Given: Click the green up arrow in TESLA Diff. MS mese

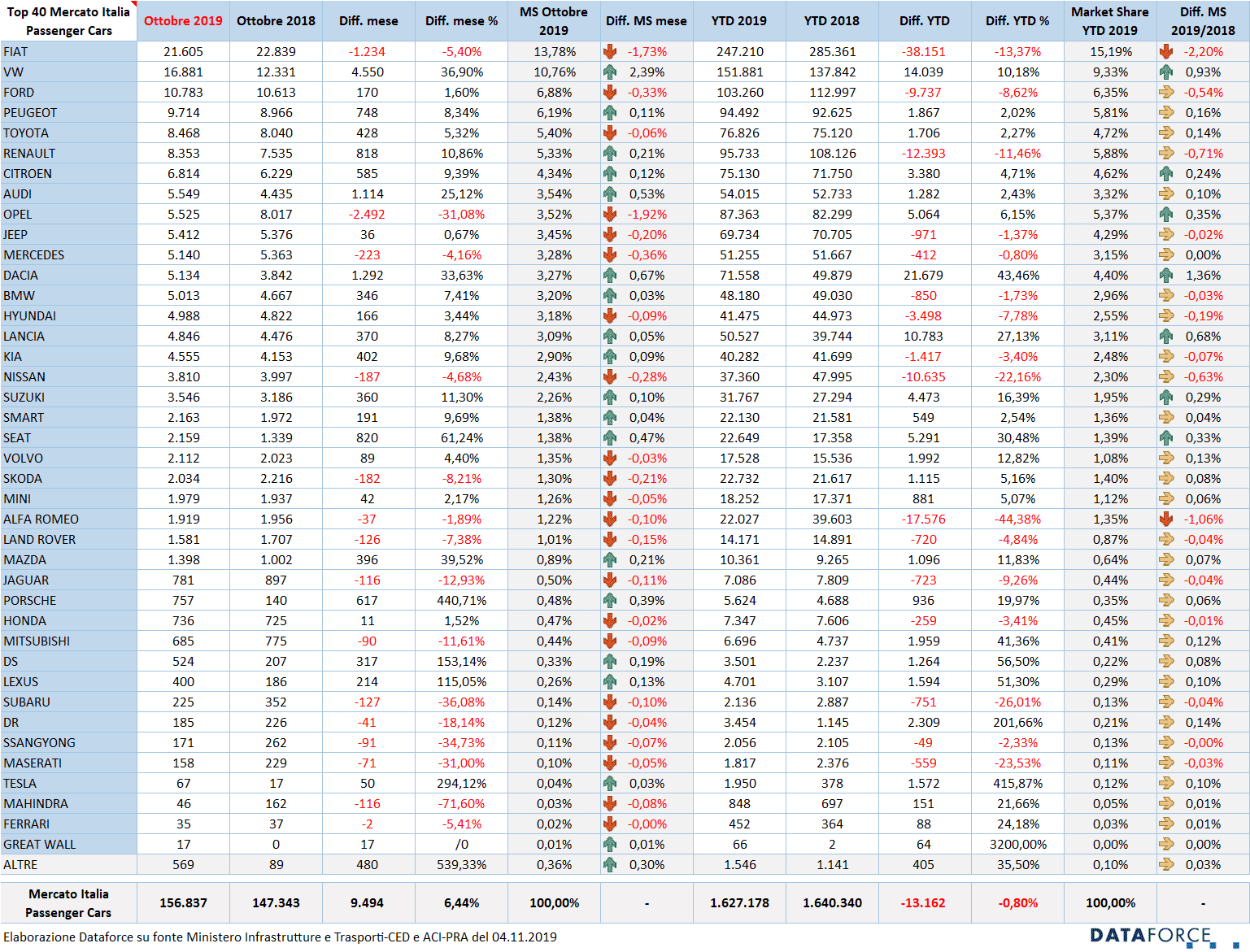Looking at the screenshot, I should tap(610, 783).
